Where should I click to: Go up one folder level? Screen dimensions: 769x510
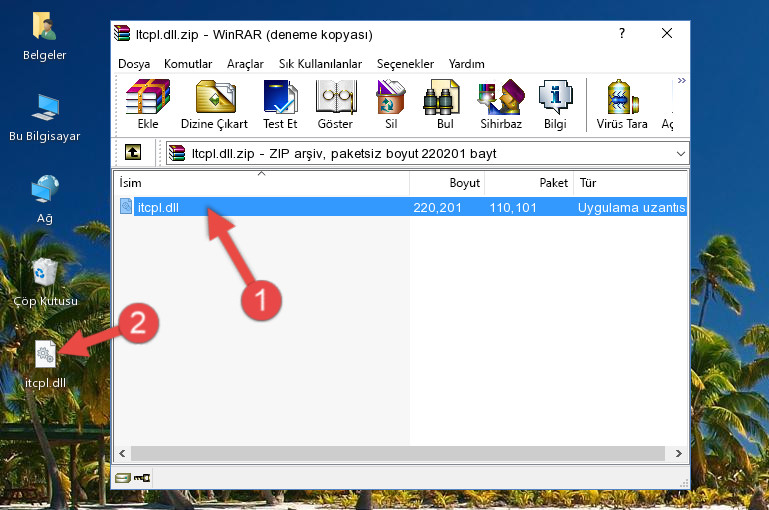point(133,153)
